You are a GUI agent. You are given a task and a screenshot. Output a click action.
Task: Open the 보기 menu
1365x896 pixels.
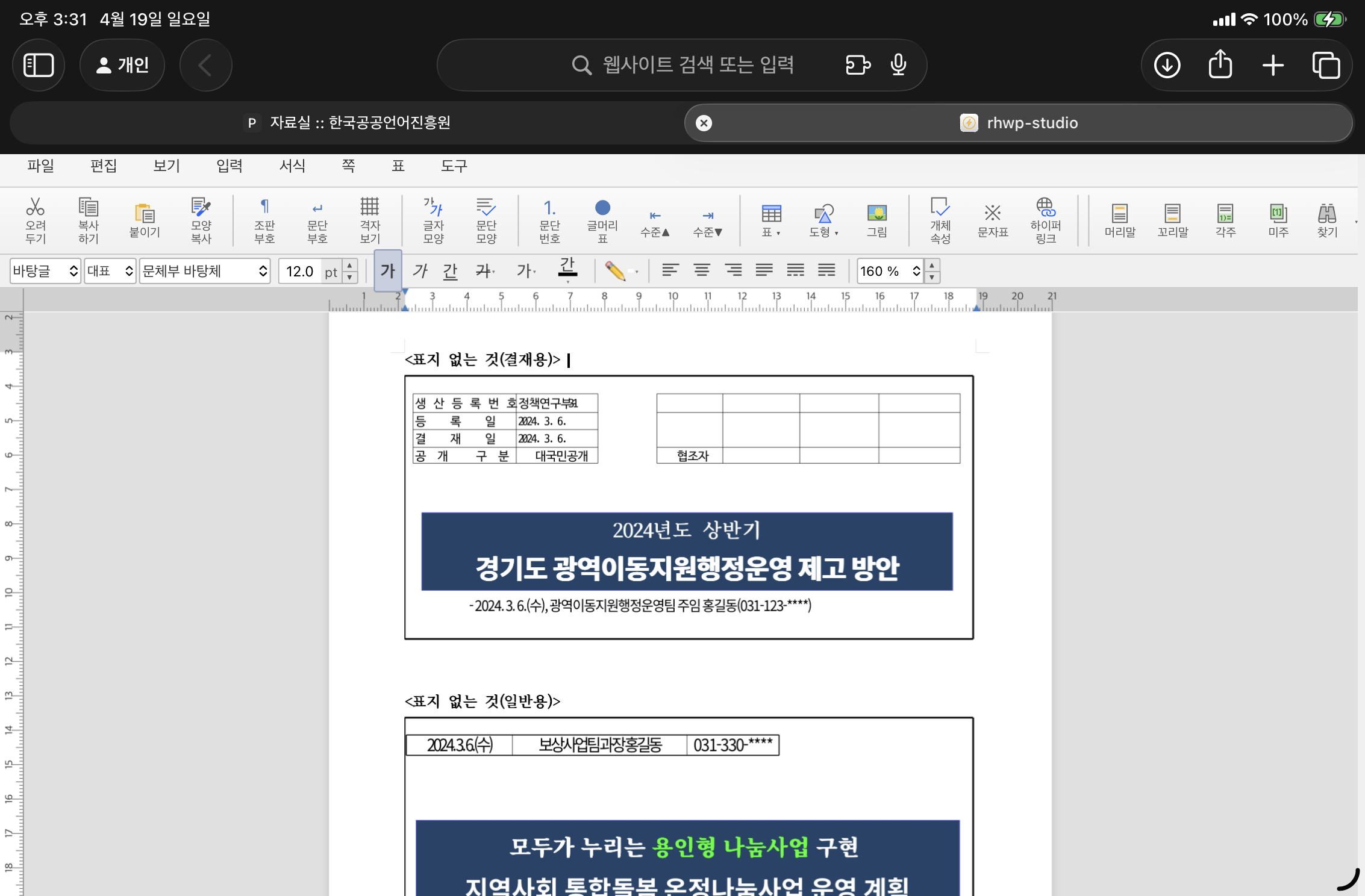coord(167,166)
